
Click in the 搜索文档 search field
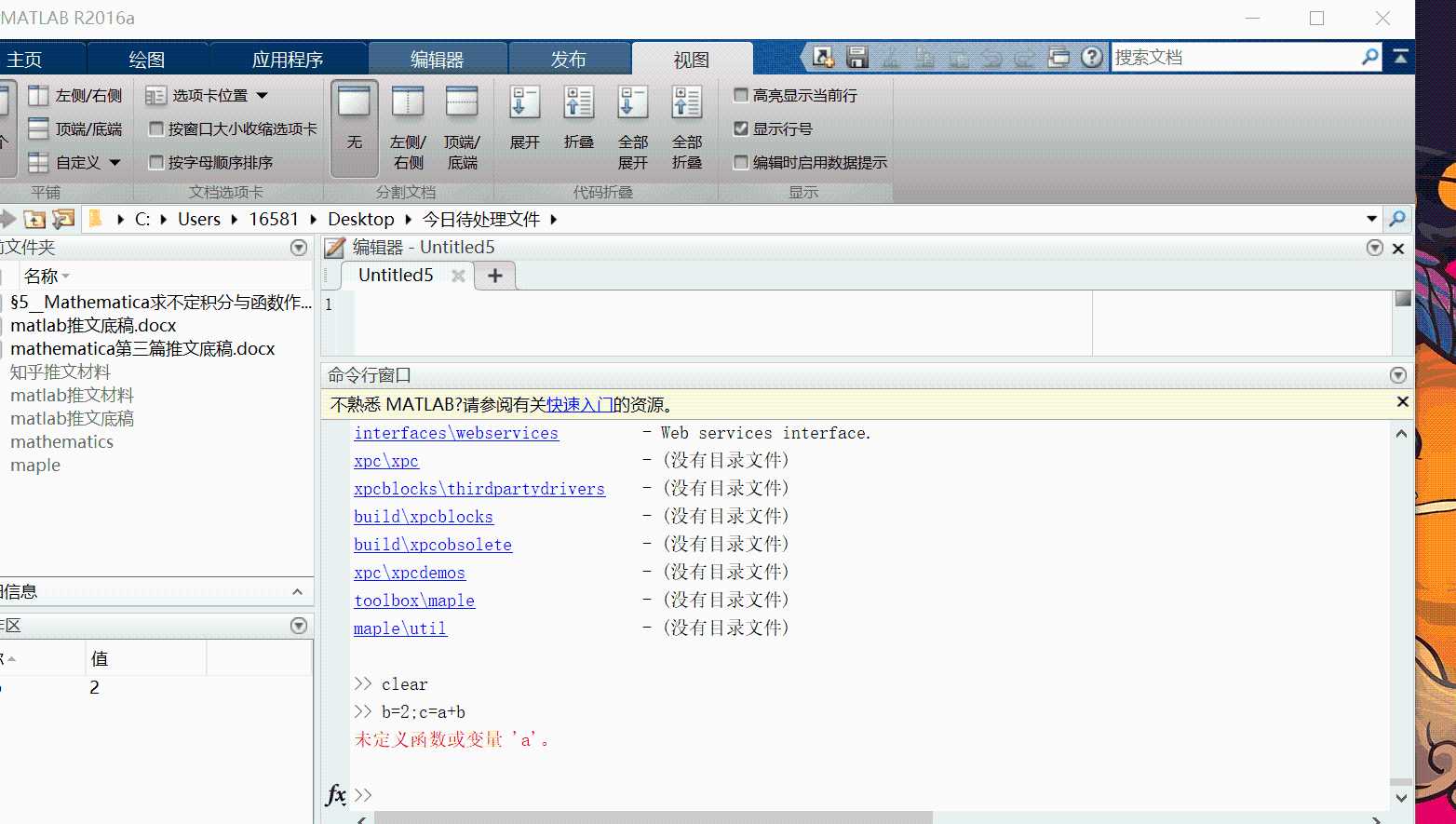1234,57
